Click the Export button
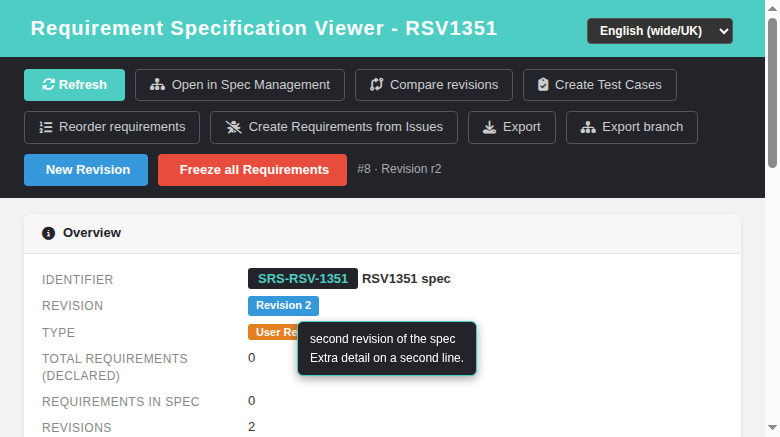780x437 pixels. point(512,127)
